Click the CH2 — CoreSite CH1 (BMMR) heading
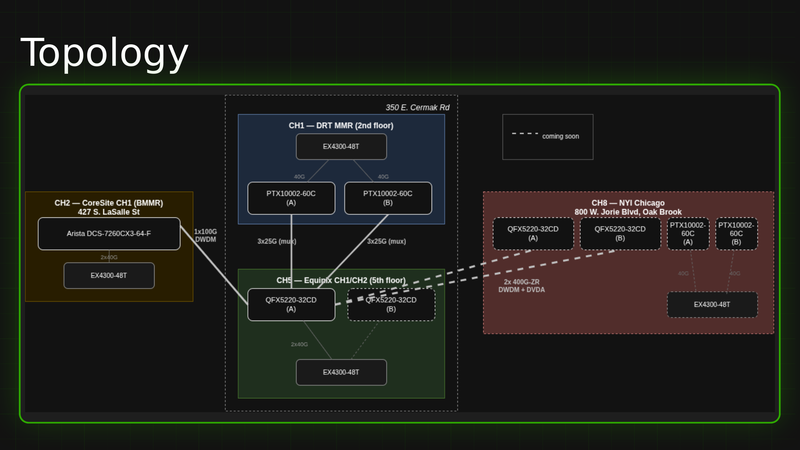Image resolution: width=800 pixels, height=450 pixels. coord(109,203)
